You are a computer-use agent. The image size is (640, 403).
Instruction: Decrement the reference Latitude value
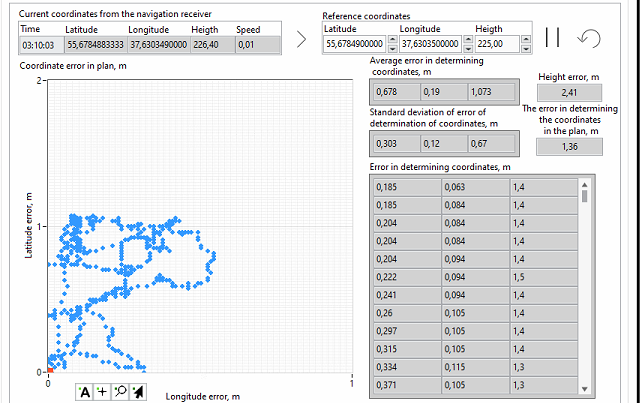pyautogui.click(x=390, y=48)
